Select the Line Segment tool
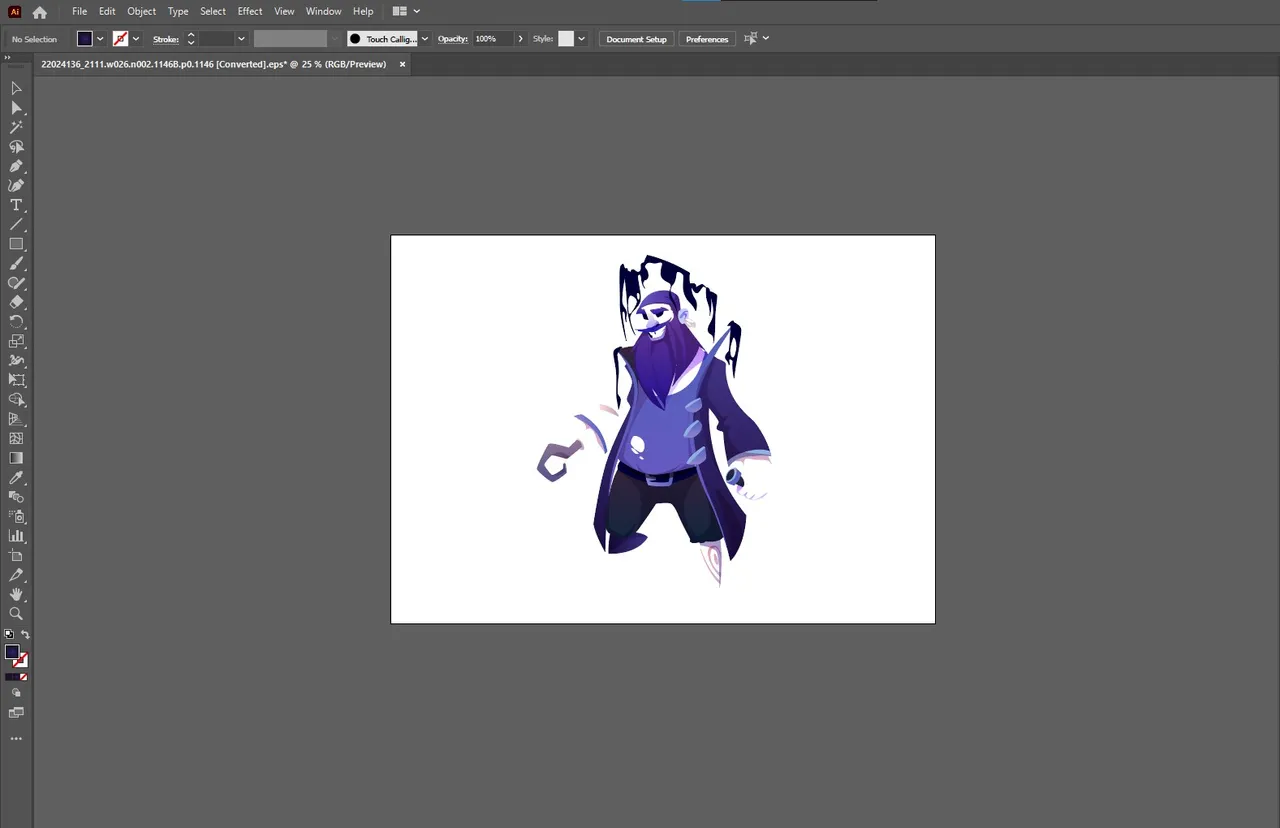Image resolution: width=1280 pixels, height=828 pixels. click(16, 225)
